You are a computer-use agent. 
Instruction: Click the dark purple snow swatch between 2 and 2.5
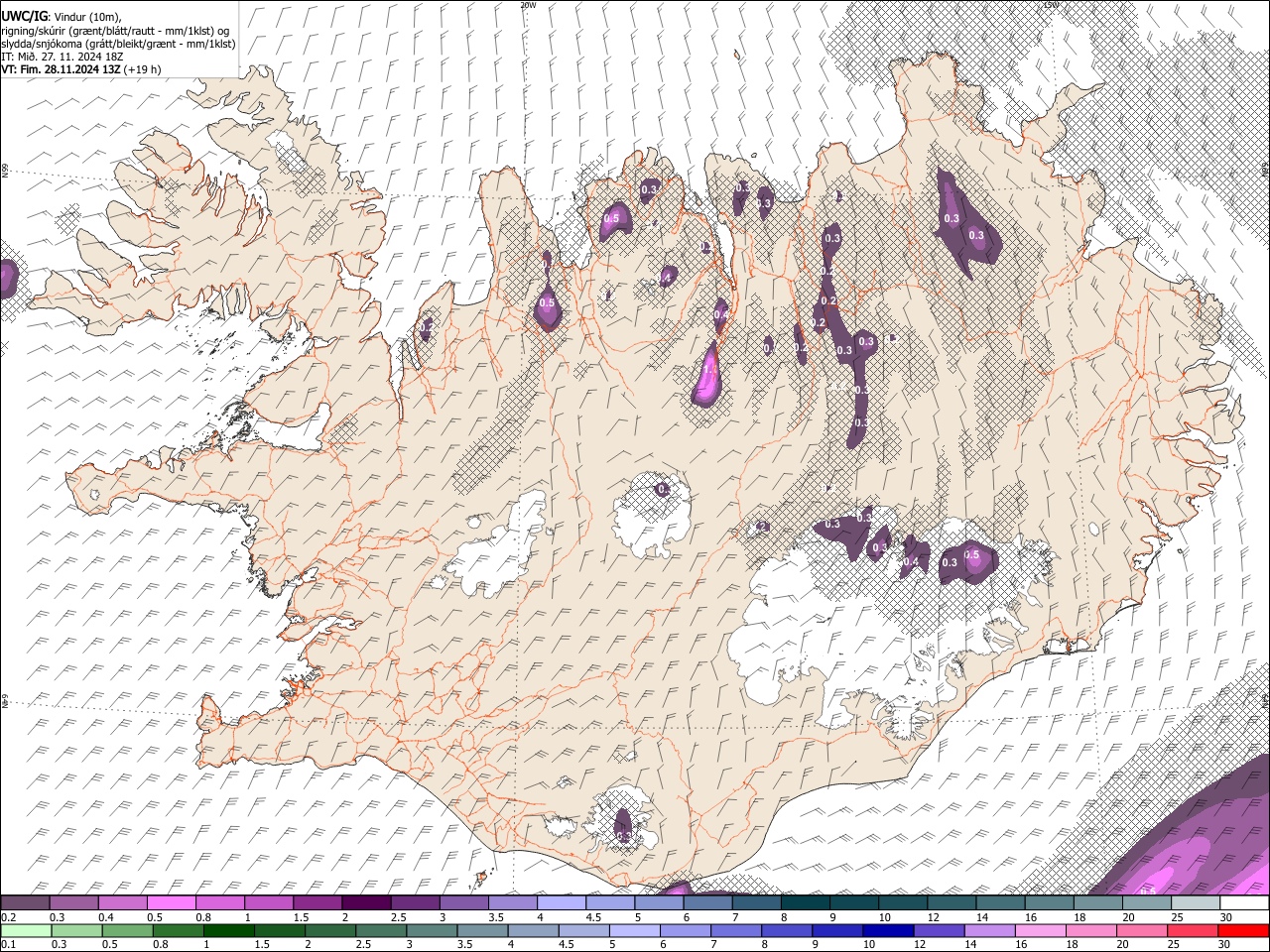[366, 903]
